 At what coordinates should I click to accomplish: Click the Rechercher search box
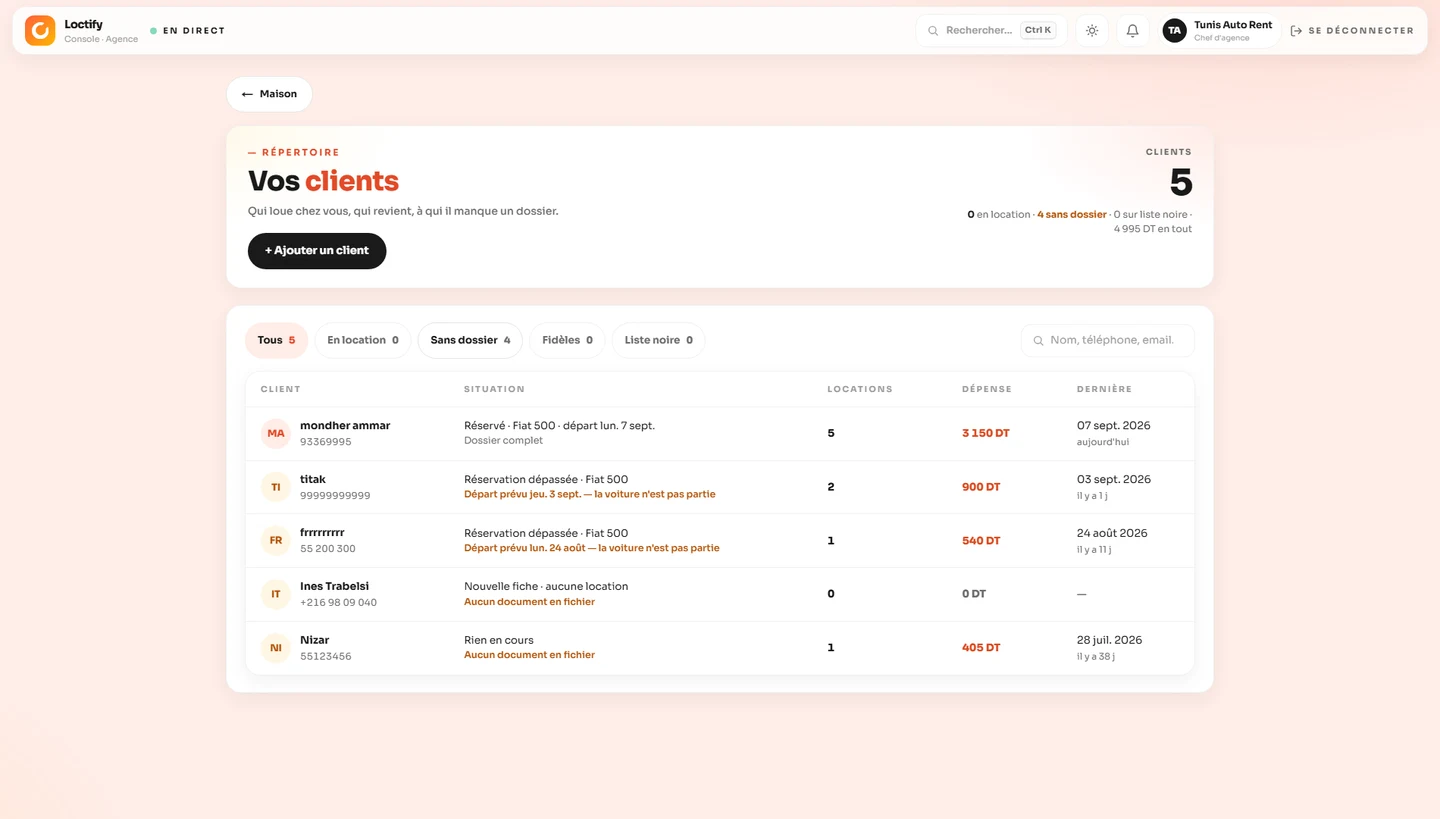pyautogui.click(x=991, y=31)
